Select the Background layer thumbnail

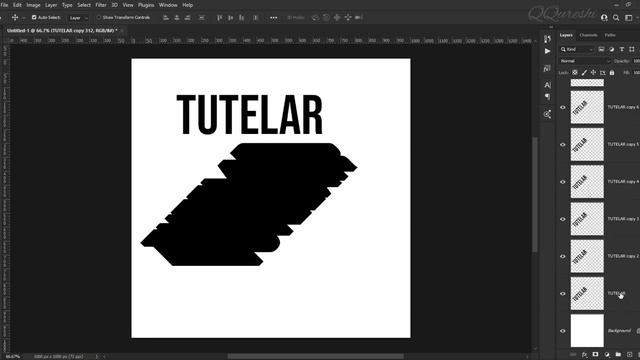(587, 331)
